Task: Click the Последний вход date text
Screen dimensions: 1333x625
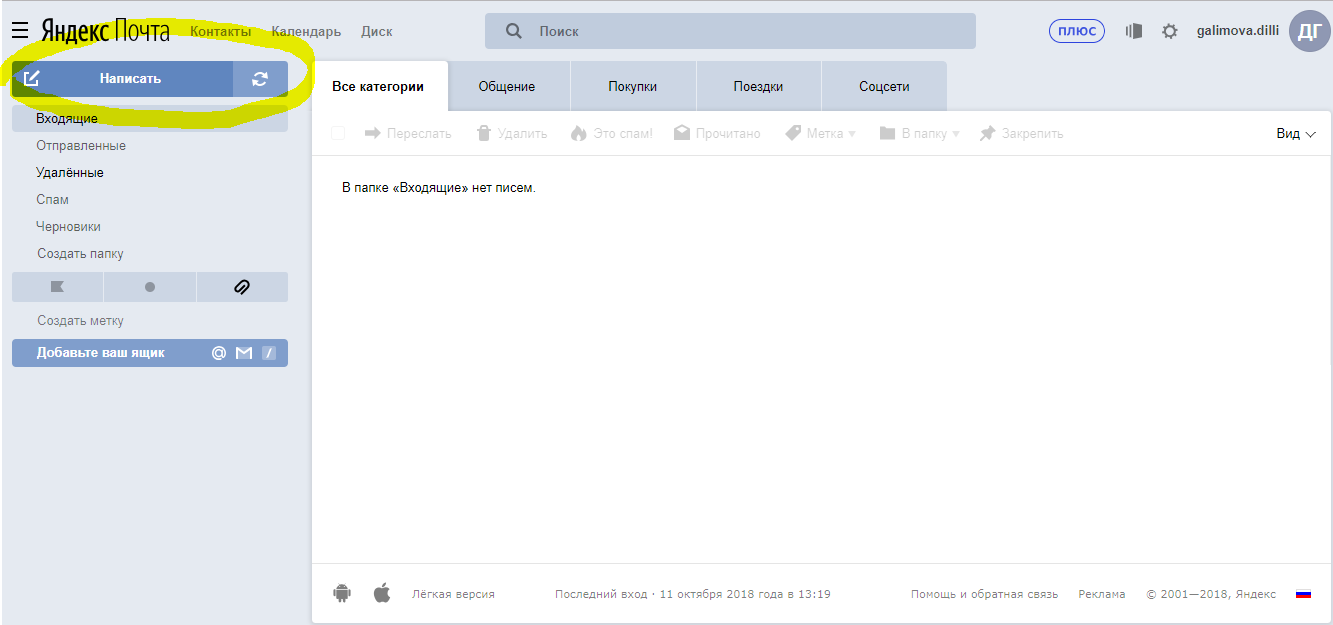Action: pos(693,594)
